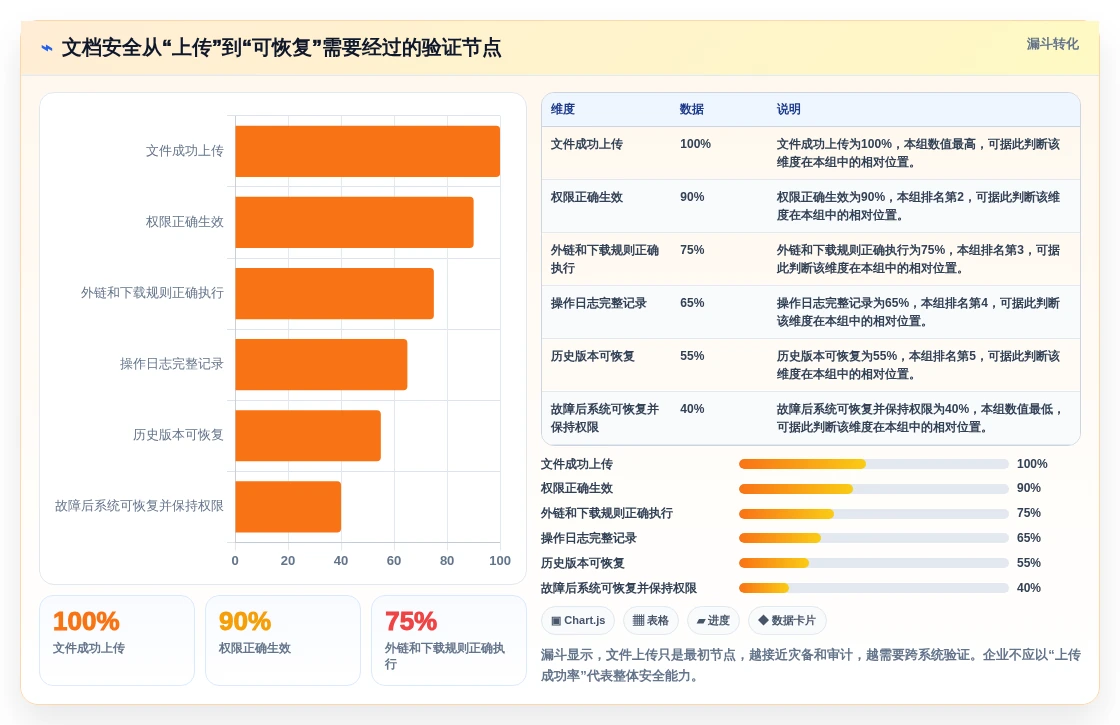Click chart y-axis label 操作日志完整记录
The height and width of the screenshot is (725, 1120).
tap(171, 364)
